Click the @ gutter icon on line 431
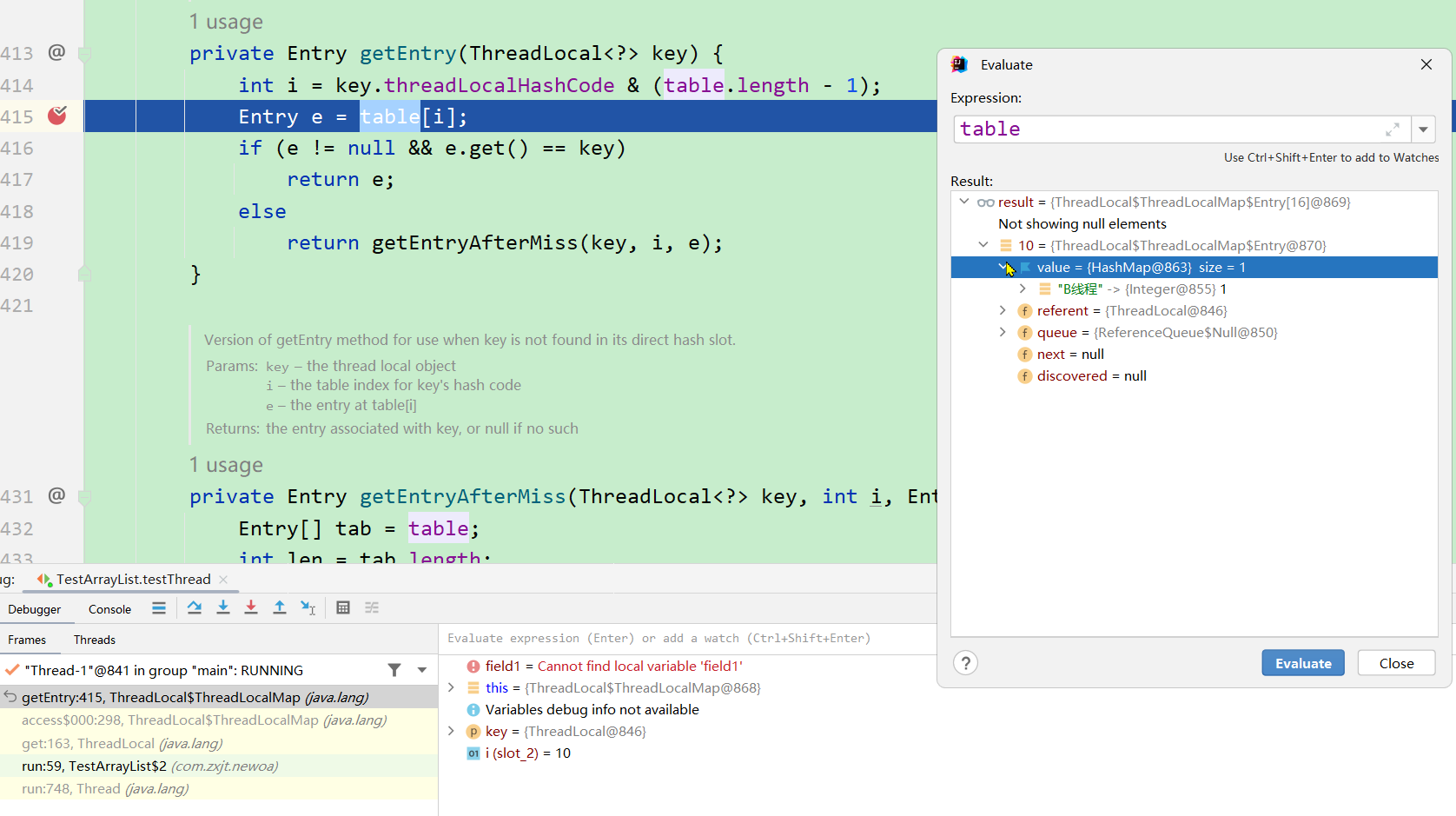This screenshot has width=1456, height=816. (x=56, y=495)
